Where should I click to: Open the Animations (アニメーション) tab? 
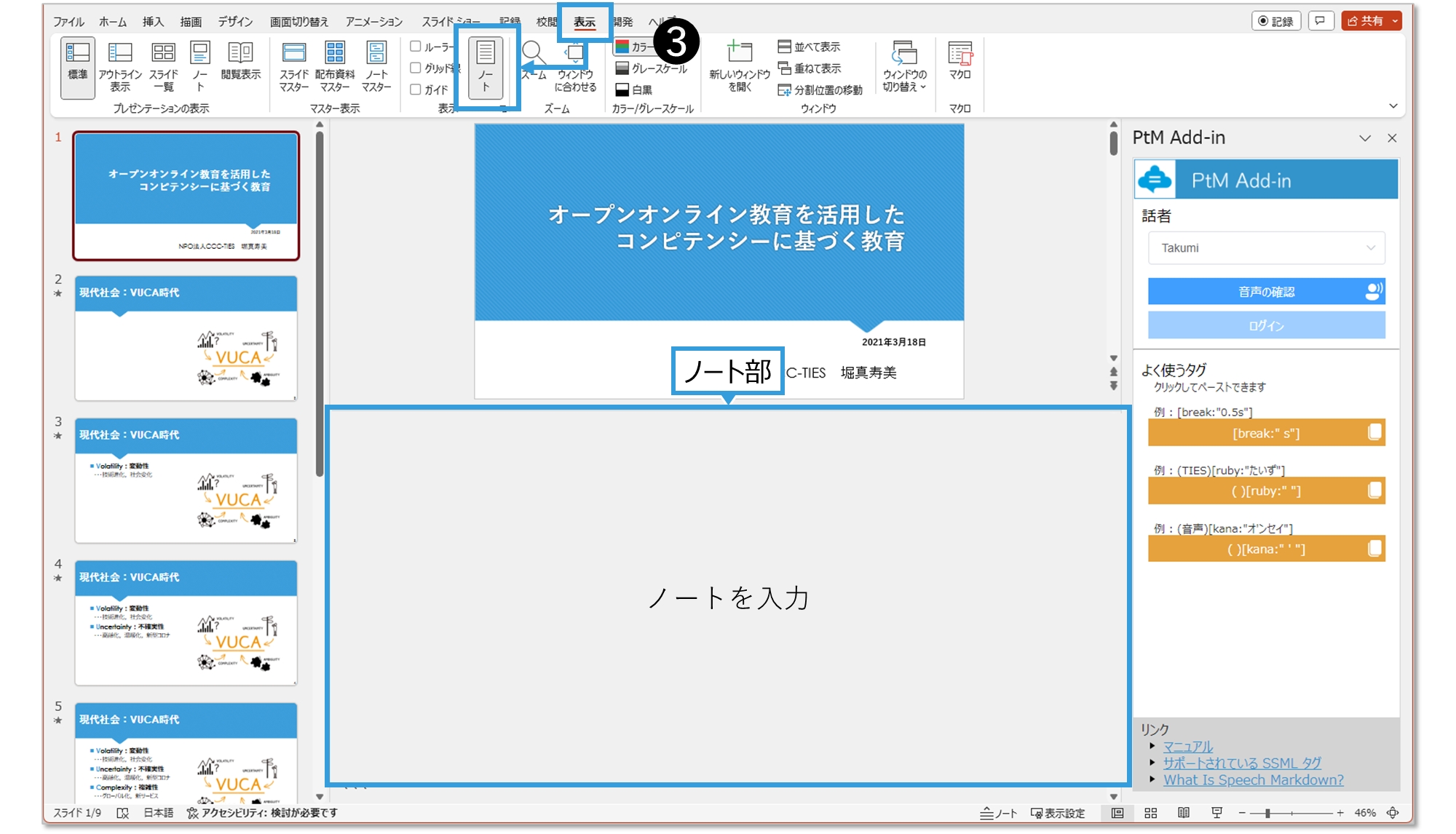tap(373, 22)
